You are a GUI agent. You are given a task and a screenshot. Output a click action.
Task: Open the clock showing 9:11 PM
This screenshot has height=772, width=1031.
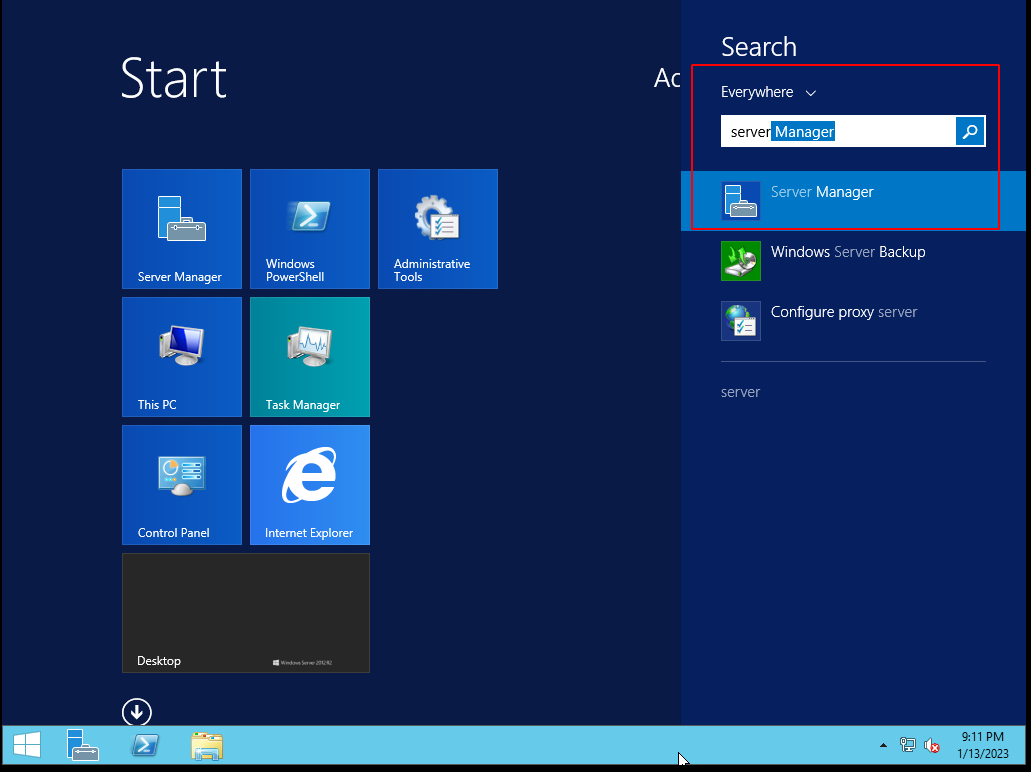pyautogui.click(x=982, y=745)
